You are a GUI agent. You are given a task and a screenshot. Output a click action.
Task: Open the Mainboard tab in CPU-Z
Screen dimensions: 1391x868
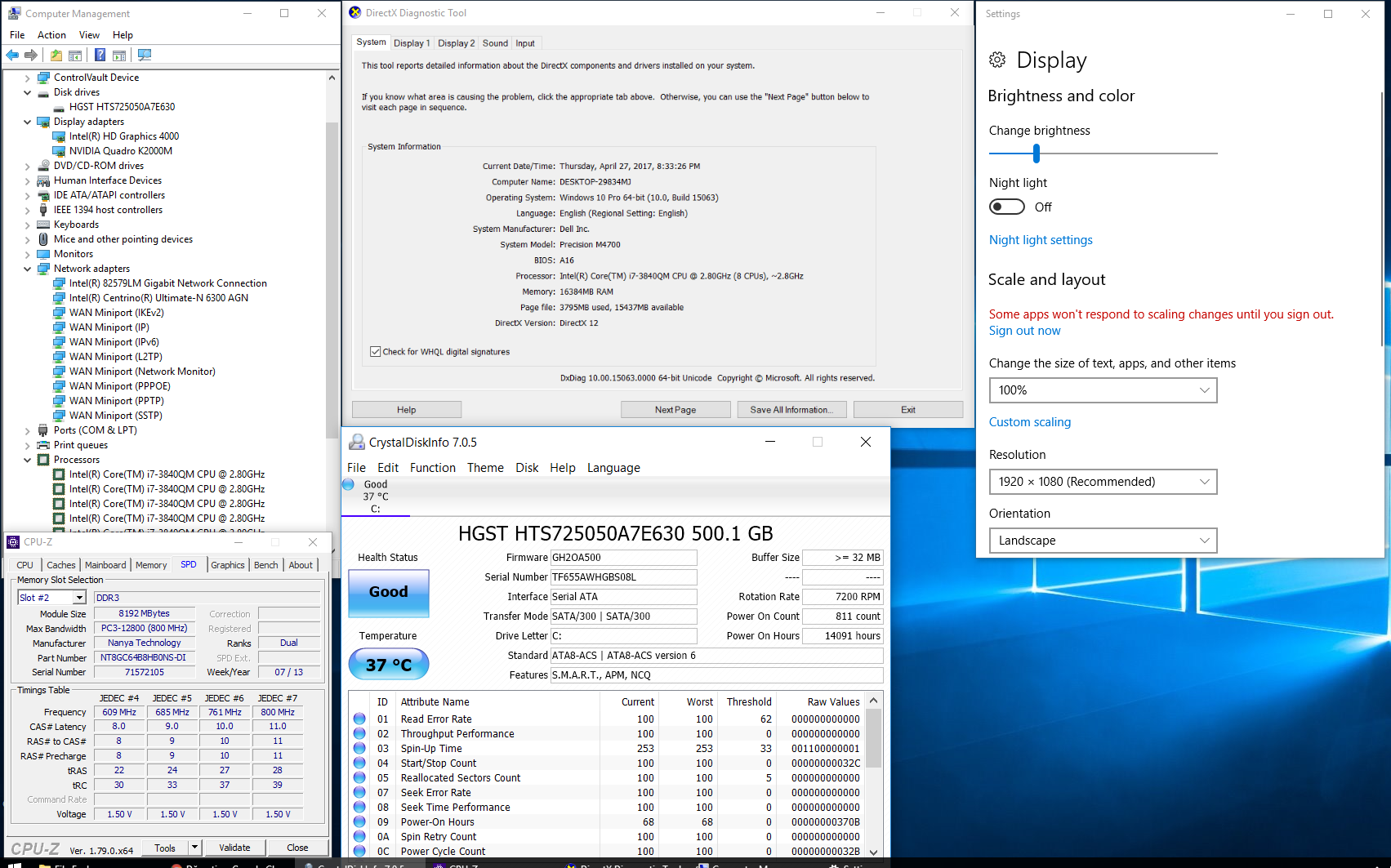[x=105, y=565]
